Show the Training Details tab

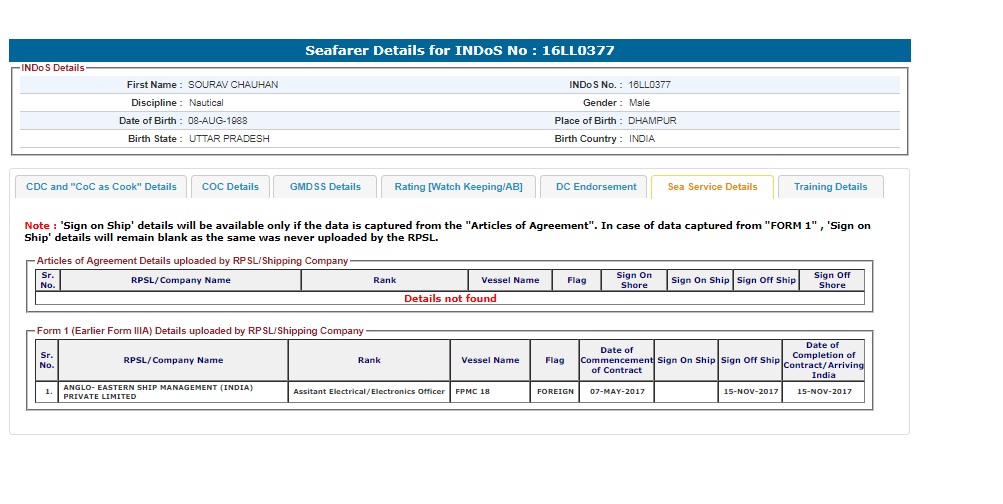coord(830,187)
